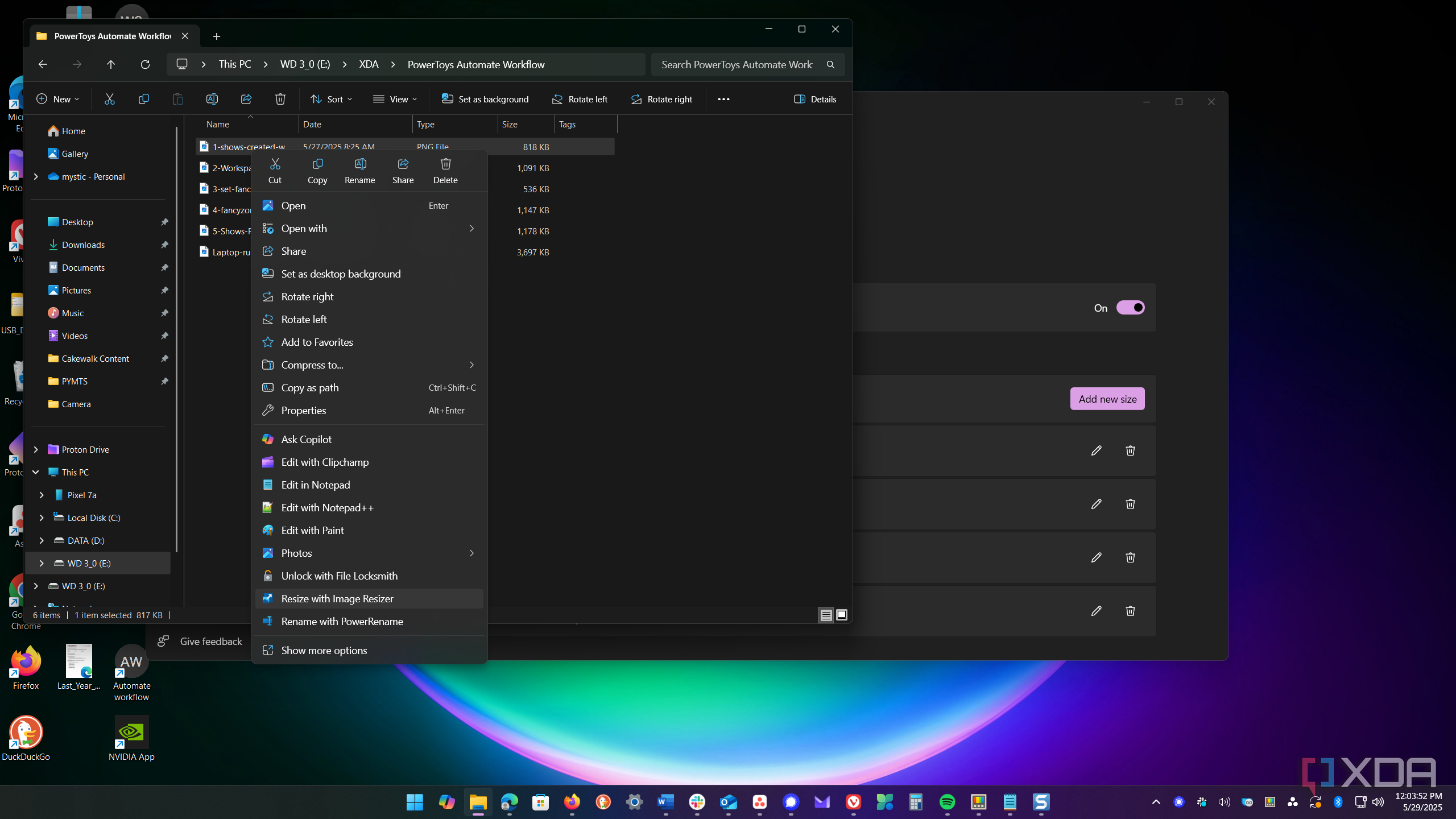This screenshot has width=1456, height=819.
Task: Open Windows Start menu
Action: (x=415, y=802)
